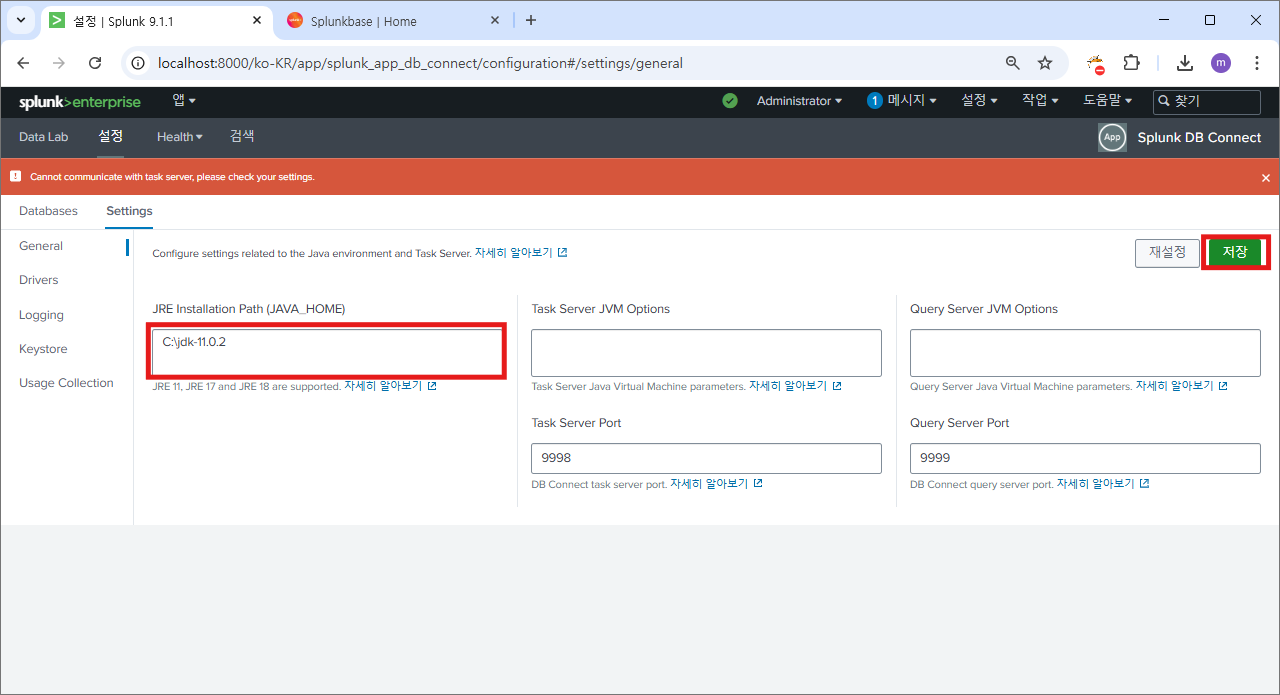Open a new browser tab

pyautogui.click(x=531, y=20)
